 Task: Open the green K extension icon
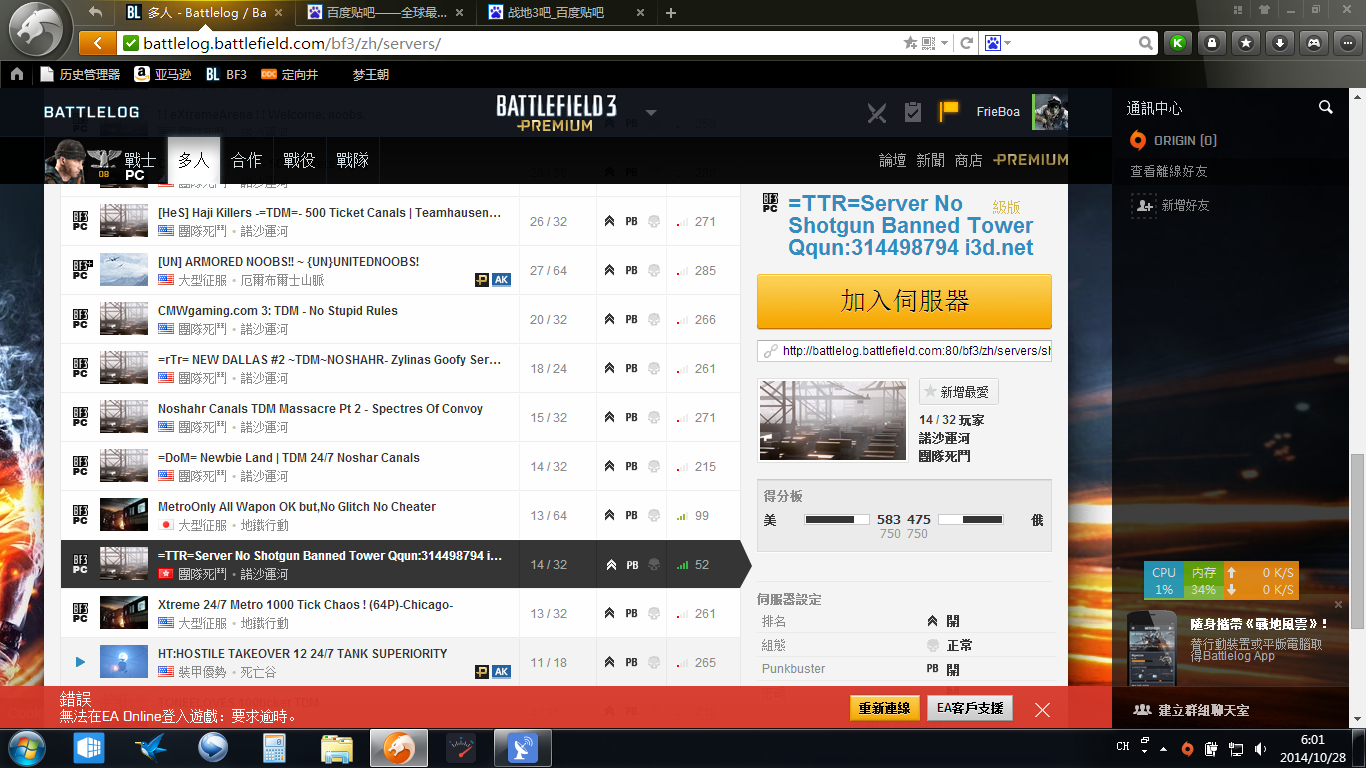click(x=1178, y=43)
